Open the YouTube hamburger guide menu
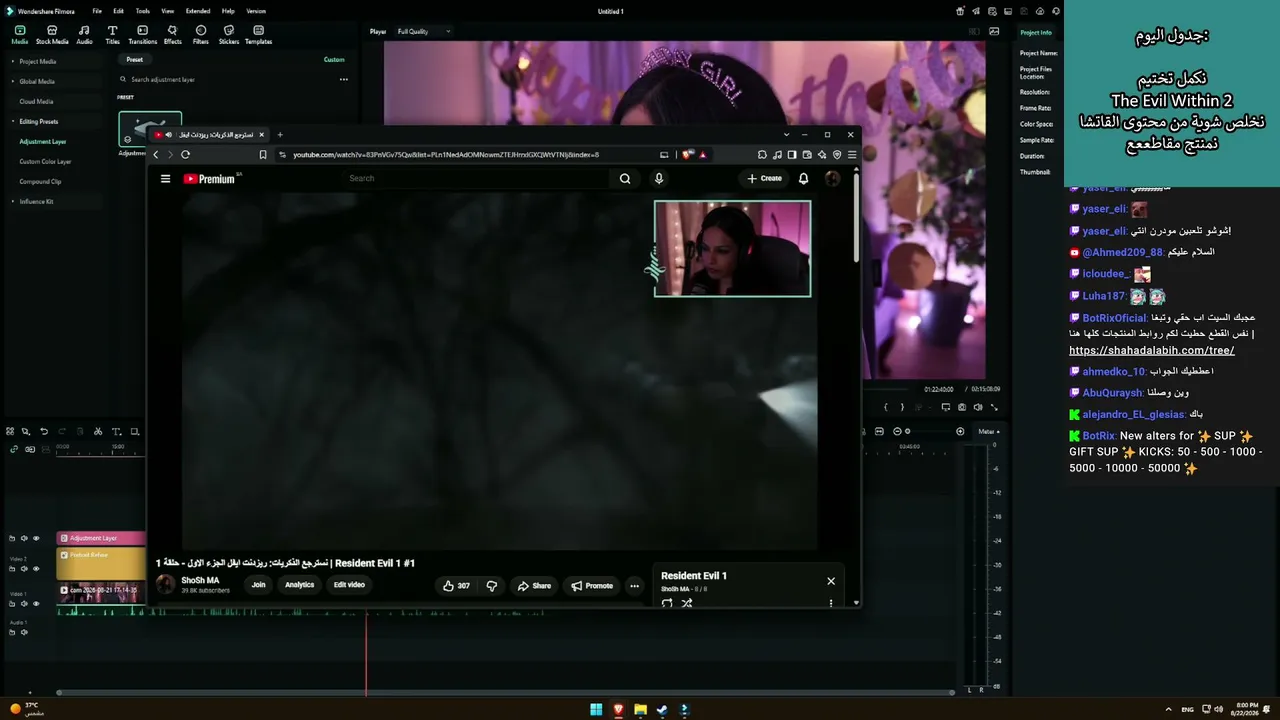The width and height of the screenshot is (1280, 720). click(x=165, y=179)
